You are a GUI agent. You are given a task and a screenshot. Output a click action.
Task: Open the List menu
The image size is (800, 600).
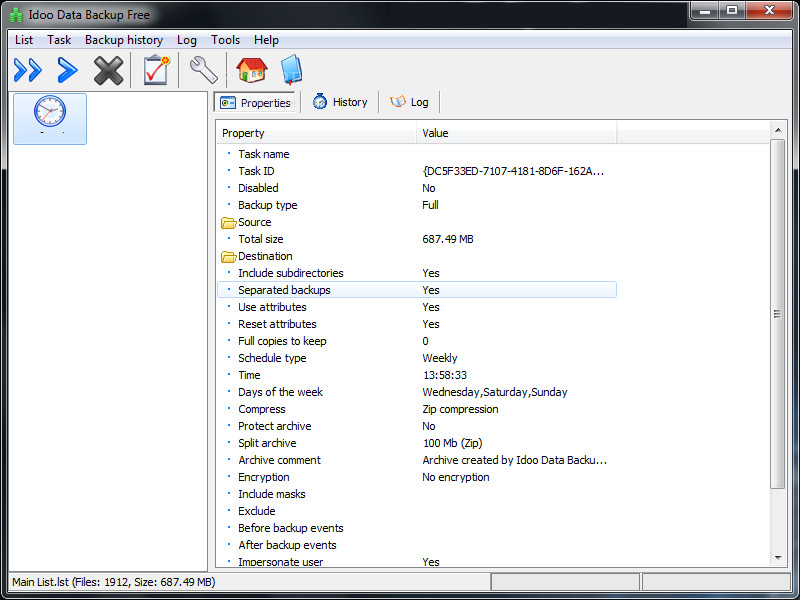[24, 40]
